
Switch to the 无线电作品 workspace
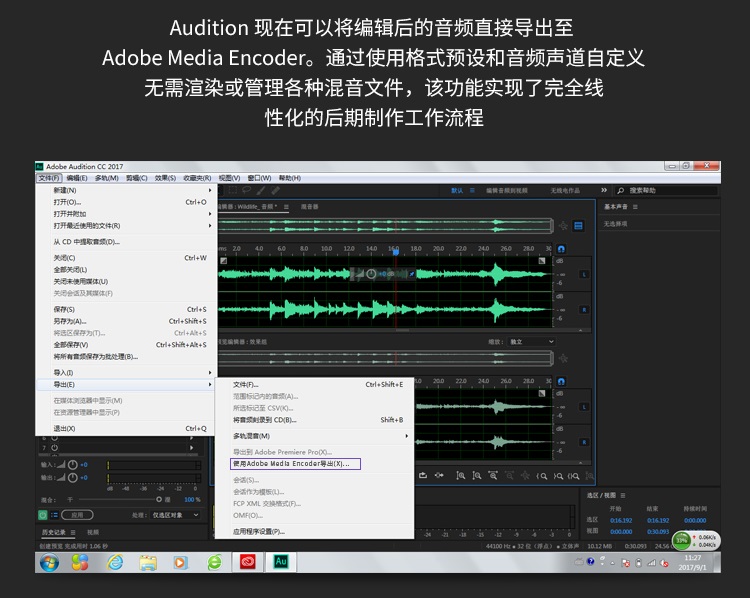coord(565,190)
